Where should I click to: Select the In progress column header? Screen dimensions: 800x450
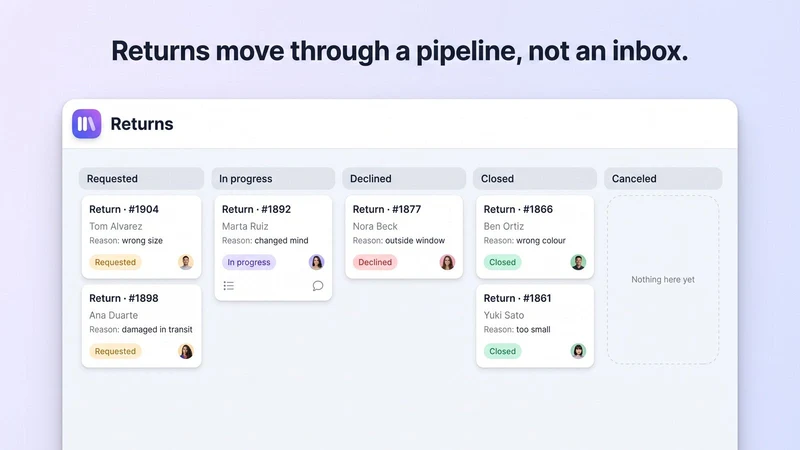click(x=273, y=179)
